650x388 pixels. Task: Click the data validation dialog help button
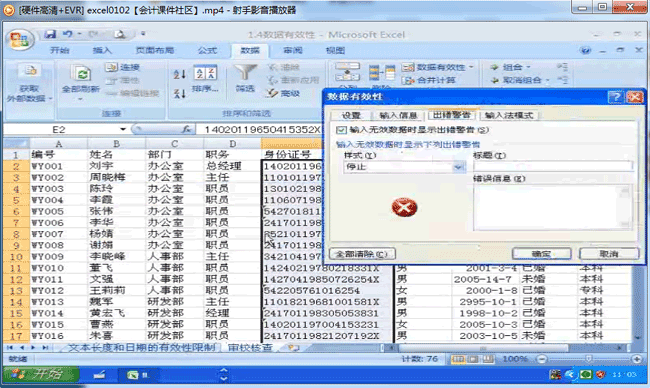pyautogui.click(x=616, y=97)
